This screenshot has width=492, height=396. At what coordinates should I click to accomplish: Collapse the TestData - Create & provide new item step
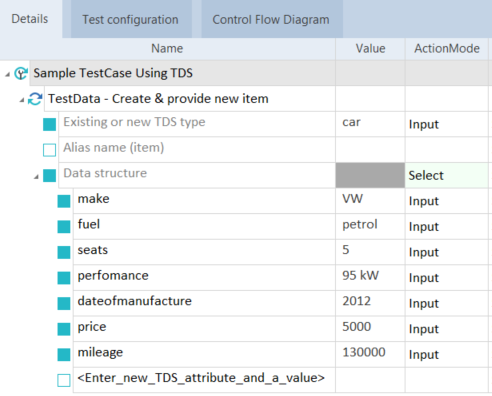point(22,100)
